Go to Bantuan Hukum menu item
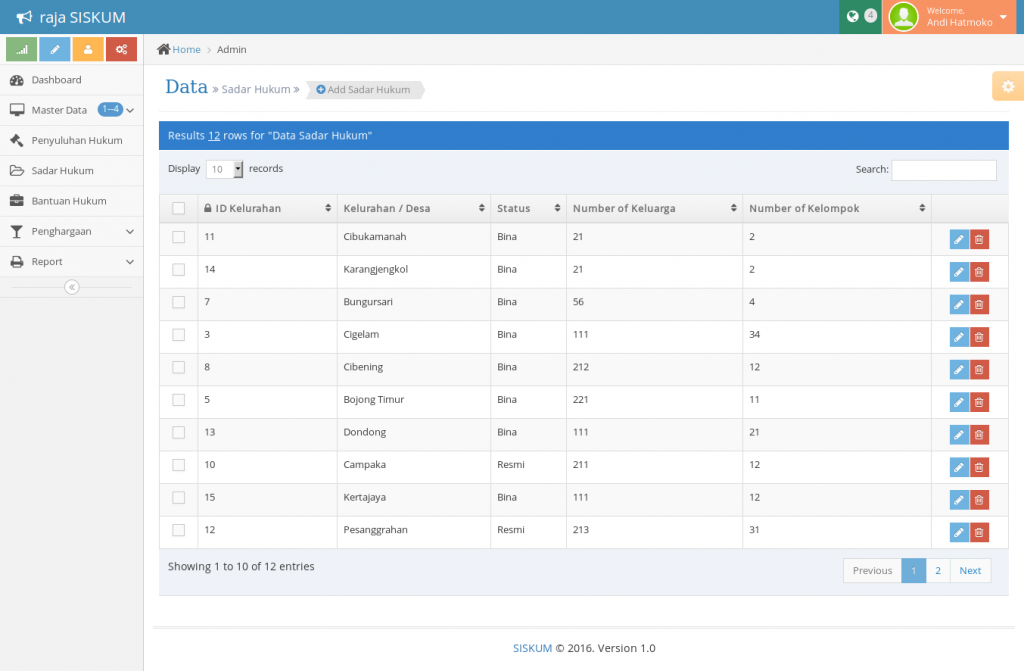Screen dimensions: 1024x671 point(71,201)
